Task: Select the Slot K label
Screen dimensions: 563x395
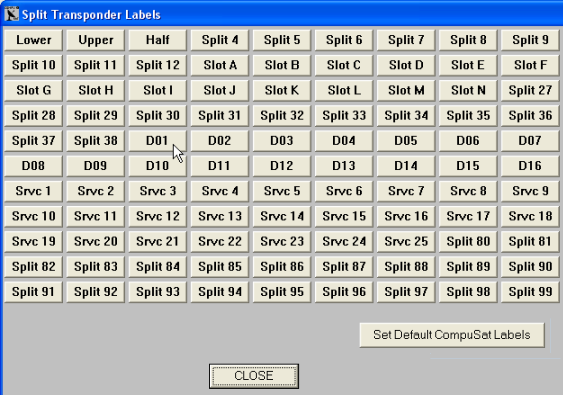Action: pyautogui.click(x=282, y=90)
